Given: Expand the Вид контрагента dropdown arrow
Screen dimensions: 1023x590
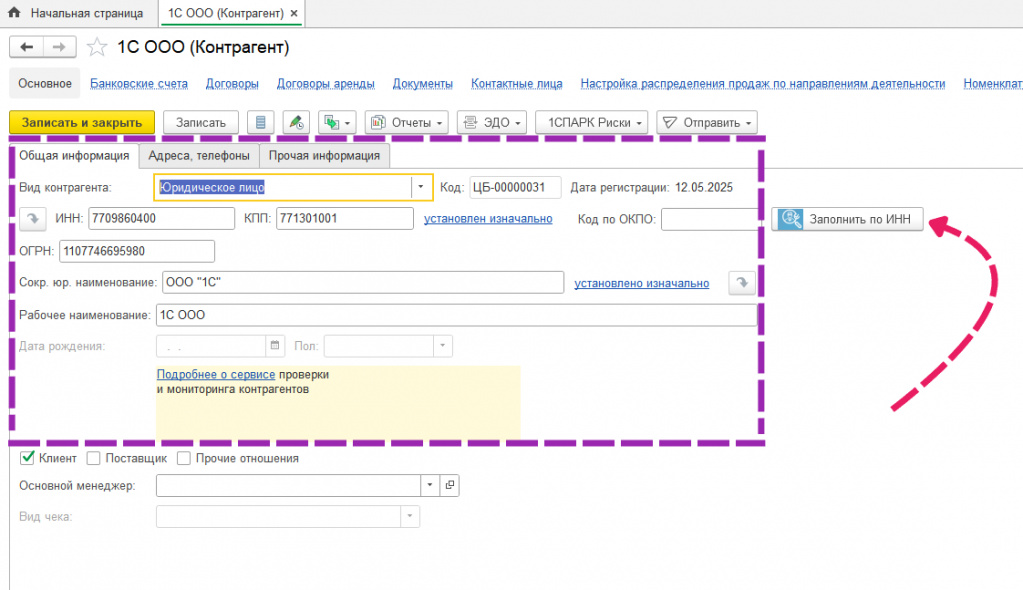Looking at the screenshot, I should (421, 187).
